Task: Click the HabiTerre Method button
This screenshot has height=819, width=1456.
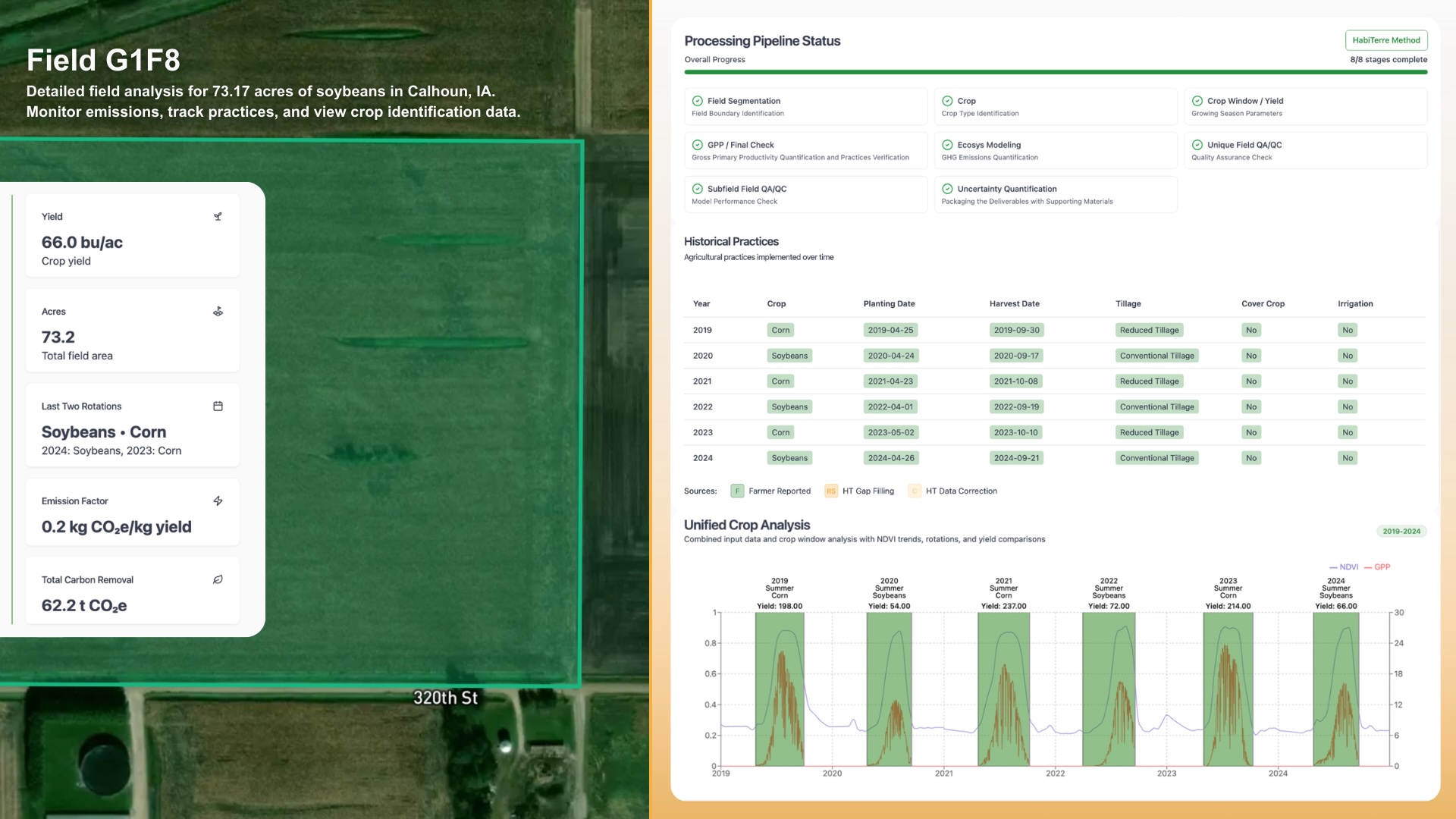Action: coord(1385,40)
